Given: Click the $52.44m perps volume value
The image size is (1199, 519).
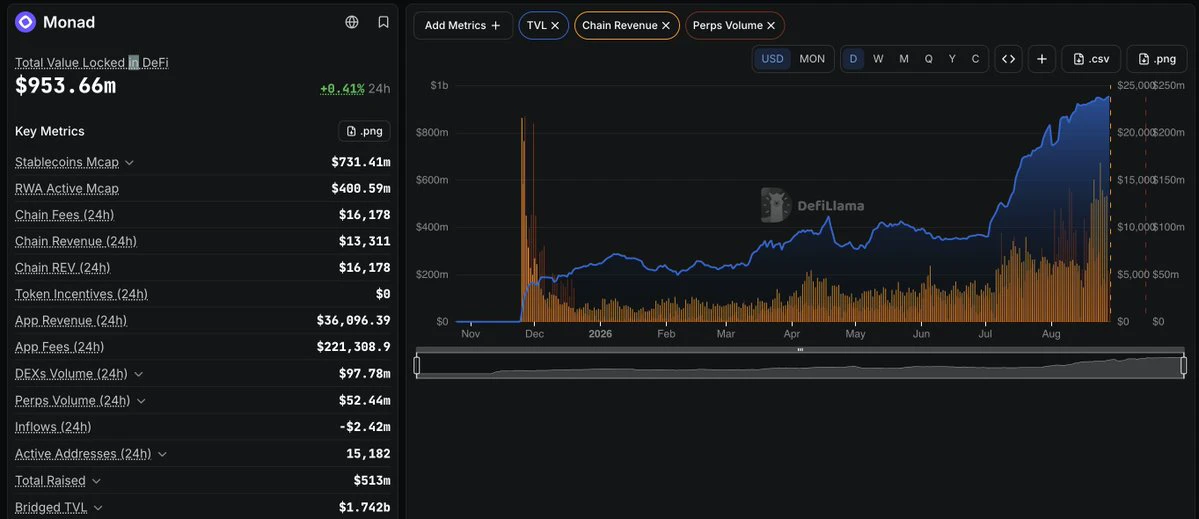Looking at the screenshot, I should [365, 401].
